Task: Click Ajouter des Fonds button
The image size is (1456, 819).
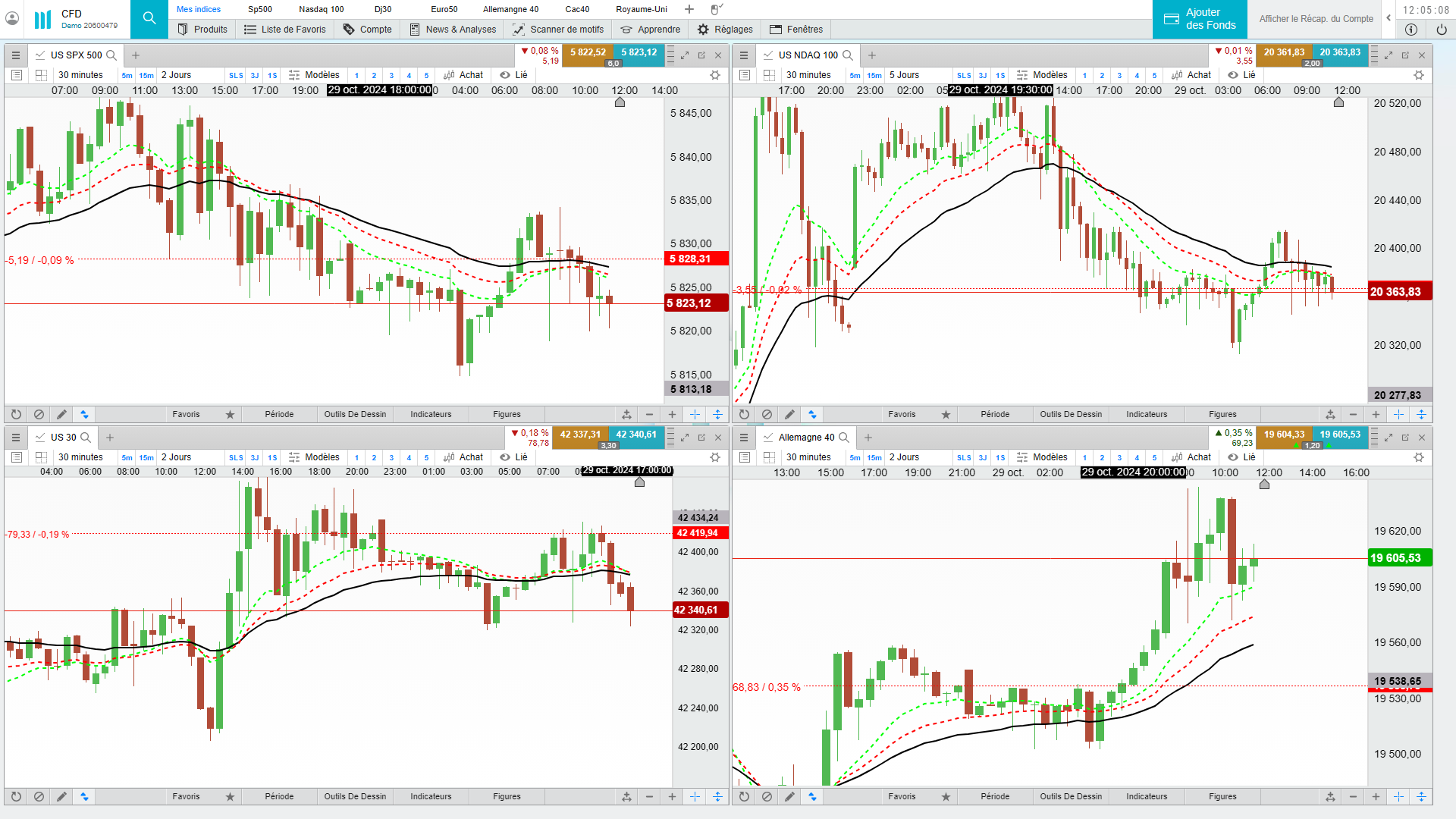Action: 1200,19
